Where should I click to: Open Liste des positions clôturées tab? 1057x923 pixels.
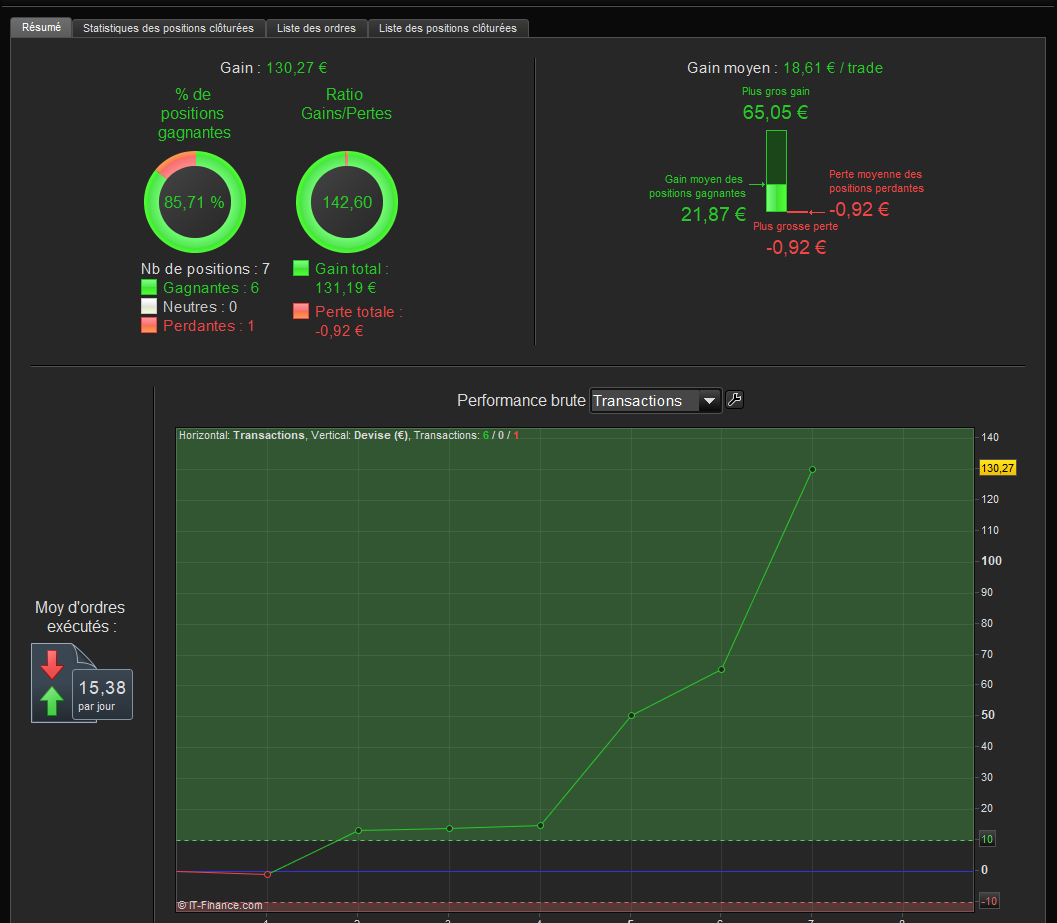pos(448,28)
